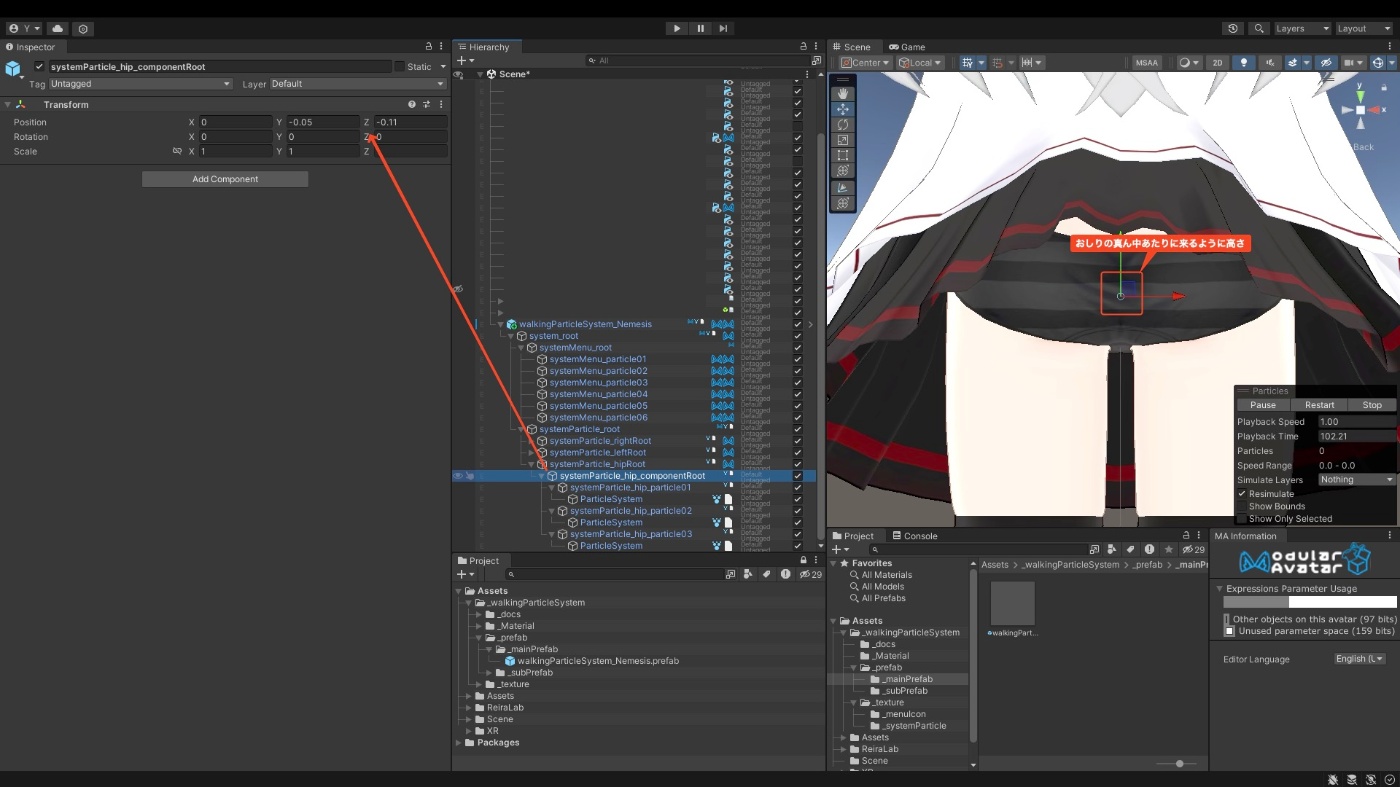Open the Layer dropdown showing Default
The height and width of the screenshot is (787, 1400).
pyautogui.click(x=357, y=84)
